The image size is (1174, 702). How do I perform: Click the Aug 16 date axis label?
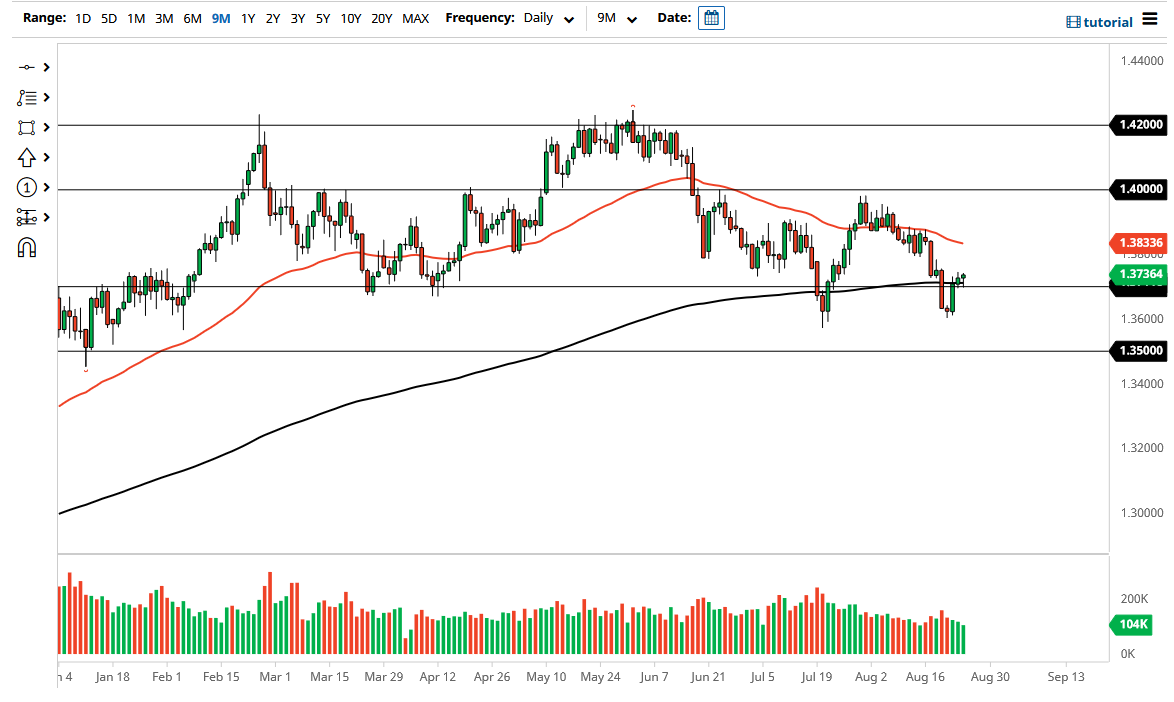[925, 677]
